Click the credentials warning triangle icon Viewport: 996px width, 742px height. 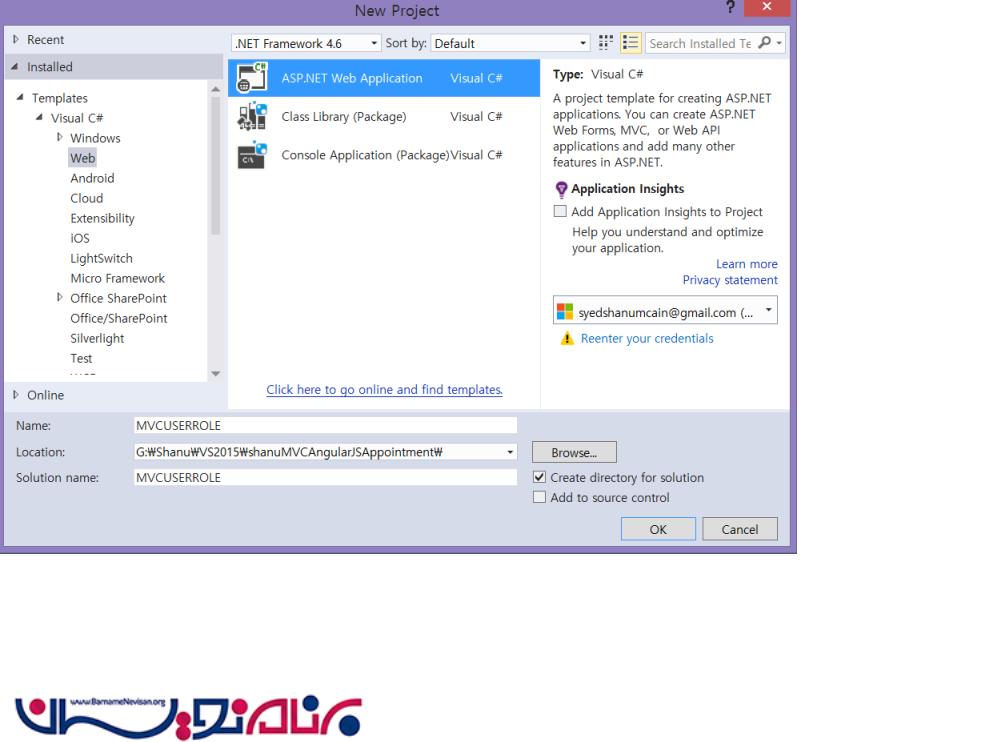567,339
